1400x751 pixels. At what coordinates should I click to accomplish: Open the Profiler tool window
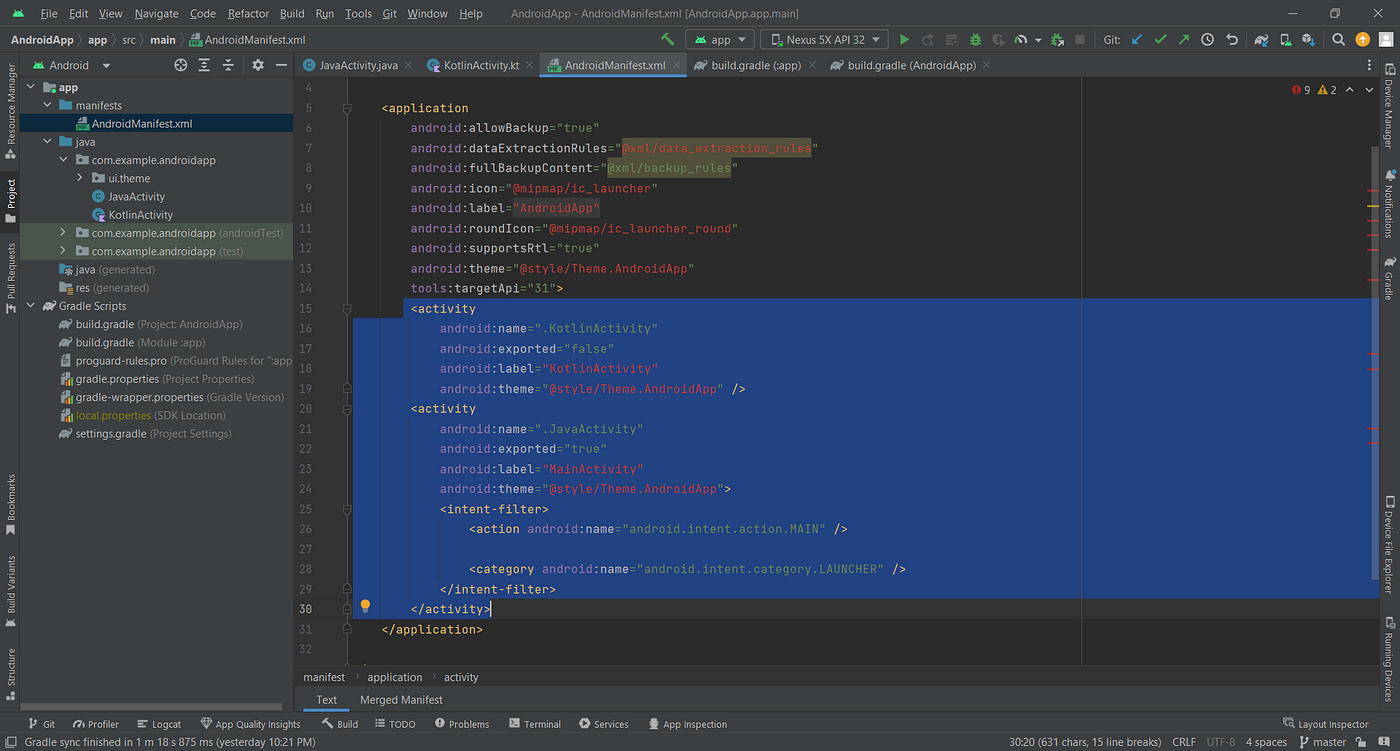(95, 723)
